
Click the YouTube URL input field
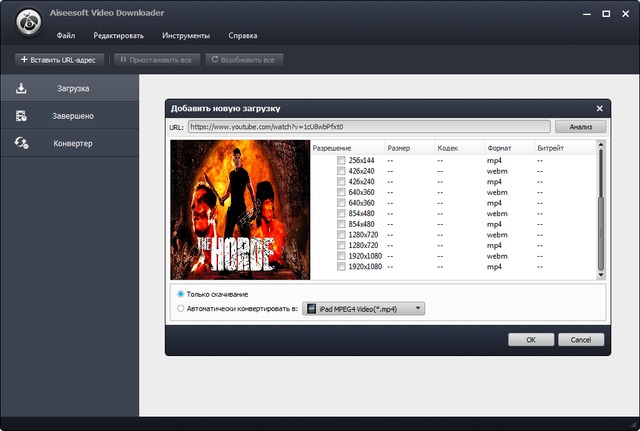[368, 127]
